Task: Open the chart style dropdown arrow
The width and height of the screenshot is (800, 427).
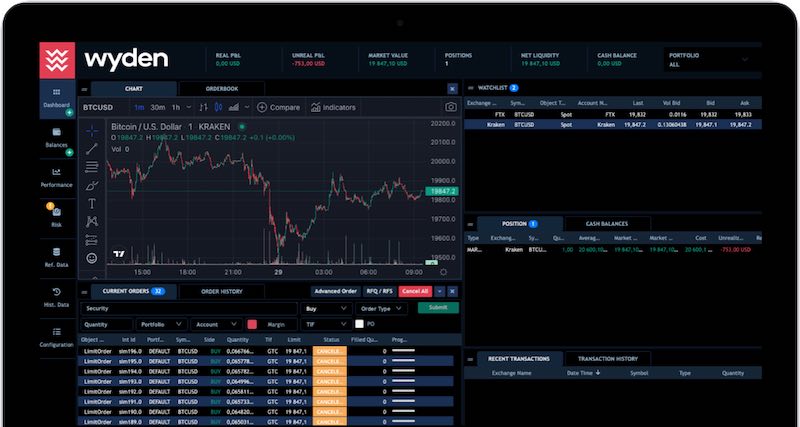Action: tap(247, 107)
